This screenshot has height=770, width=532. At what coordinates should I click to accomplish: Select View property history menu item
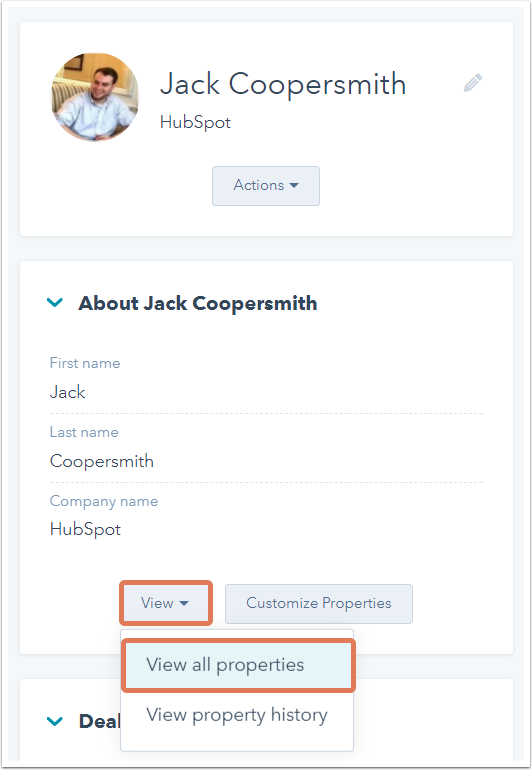(x=237, y=715)
